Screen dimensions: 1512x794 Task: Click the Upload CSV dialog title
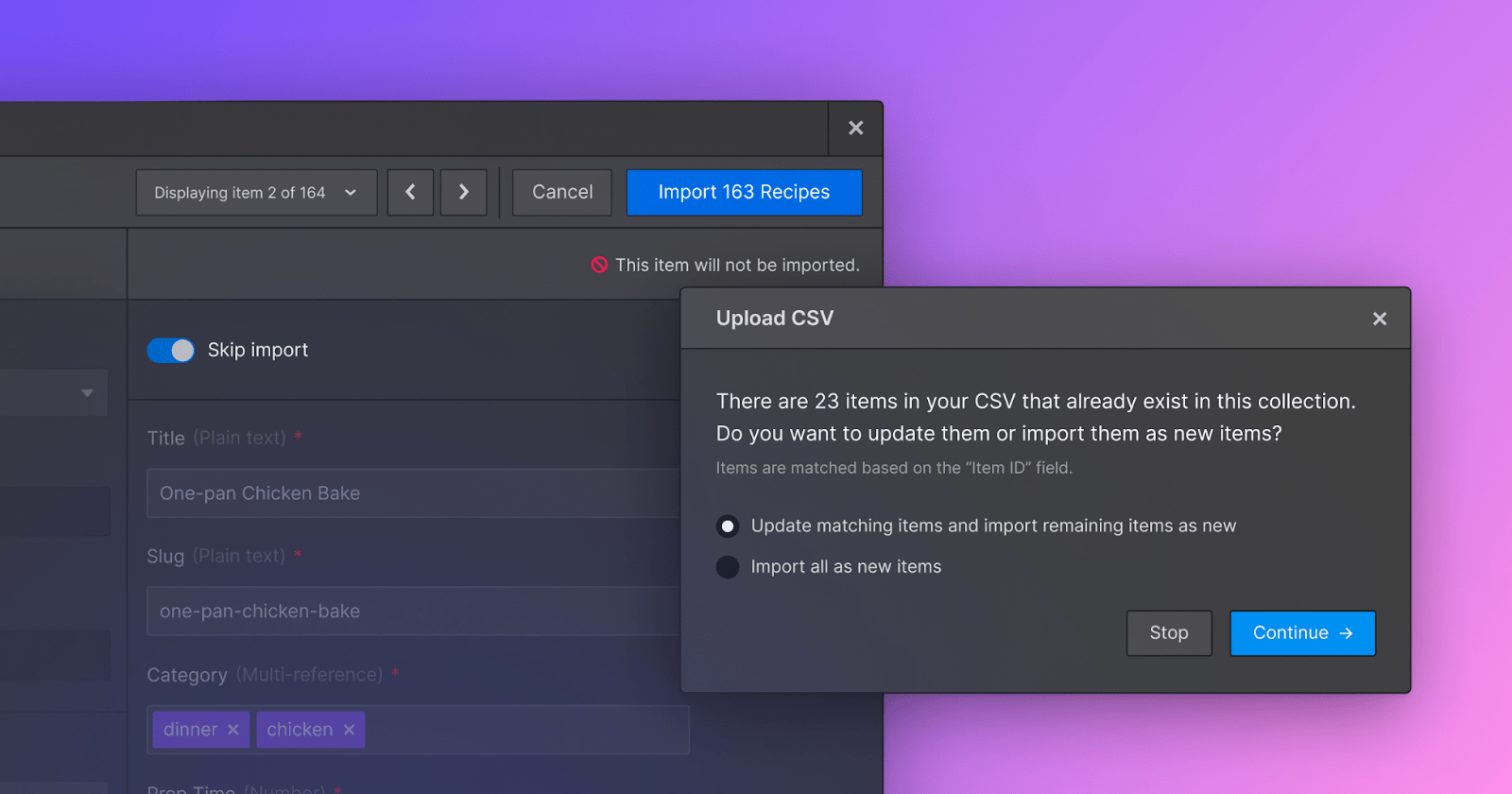(x=775, y=319)
